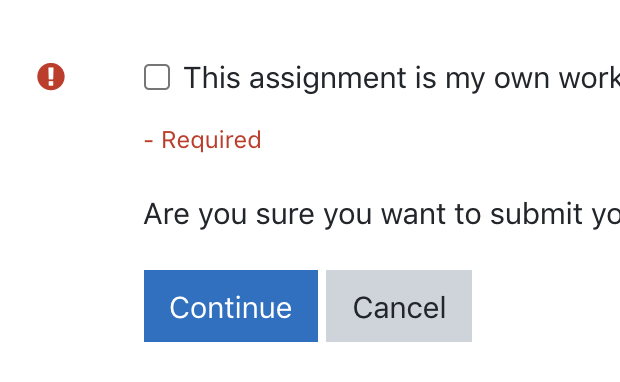Click the word 'Required' in red
Viewport: 620px width, 382px height.
pos(212,140)
